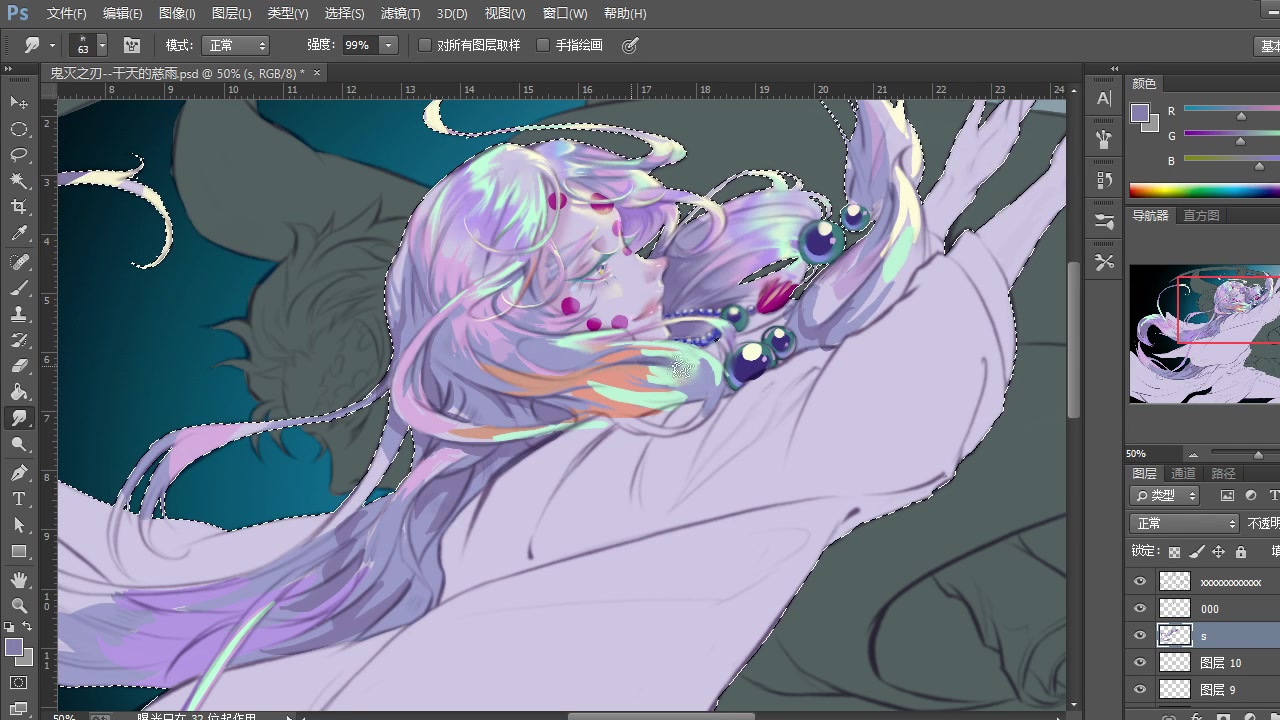This screenshot has width=1280, height=720.
Task: Open the 图像(I) menu
Action: 177,14
